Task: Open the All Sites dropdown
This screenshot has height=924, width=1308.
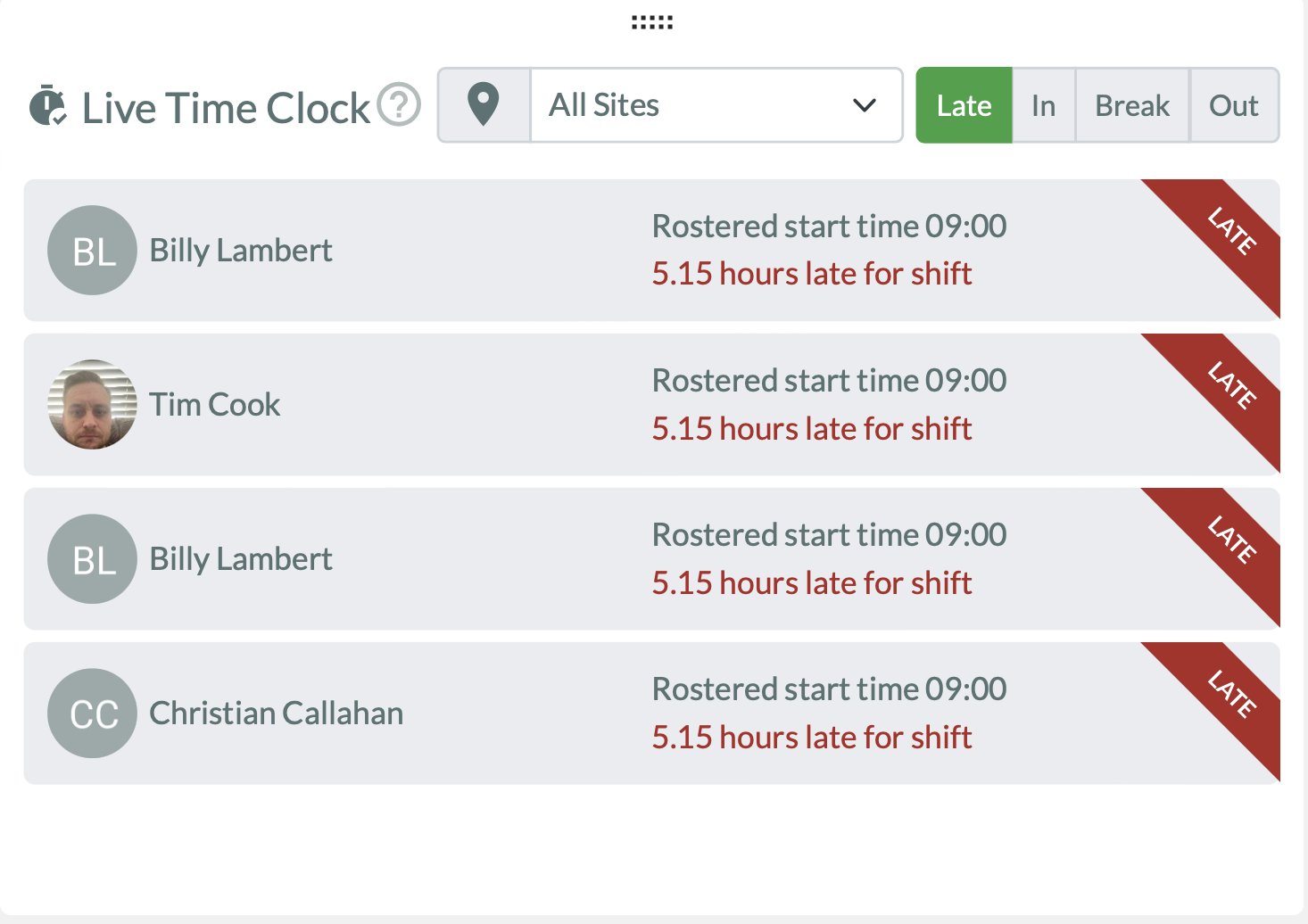Action: [x=714, y=105]
